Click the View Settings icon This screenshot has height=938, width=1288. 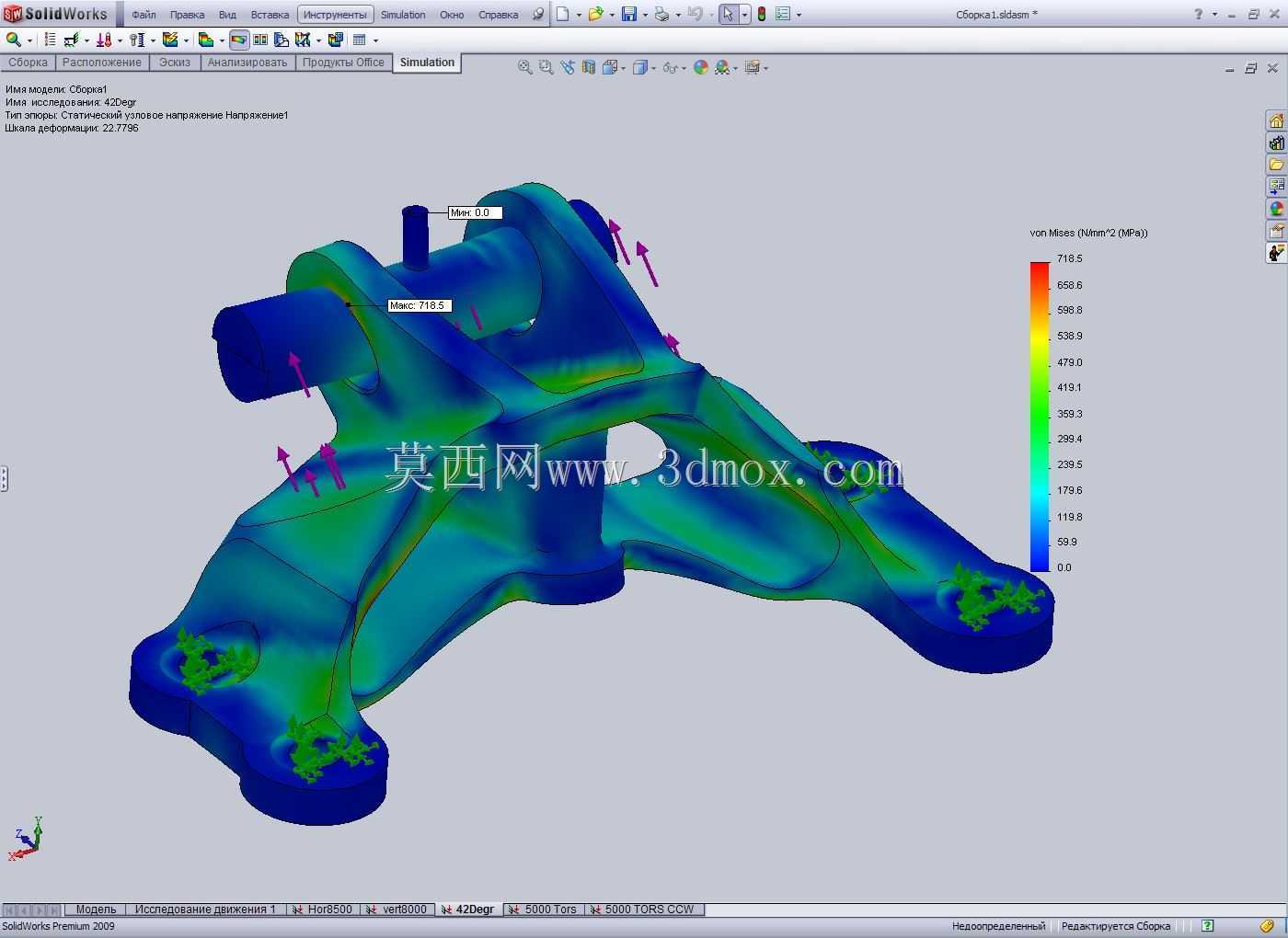pyautogui.click(x=753, y=67)
